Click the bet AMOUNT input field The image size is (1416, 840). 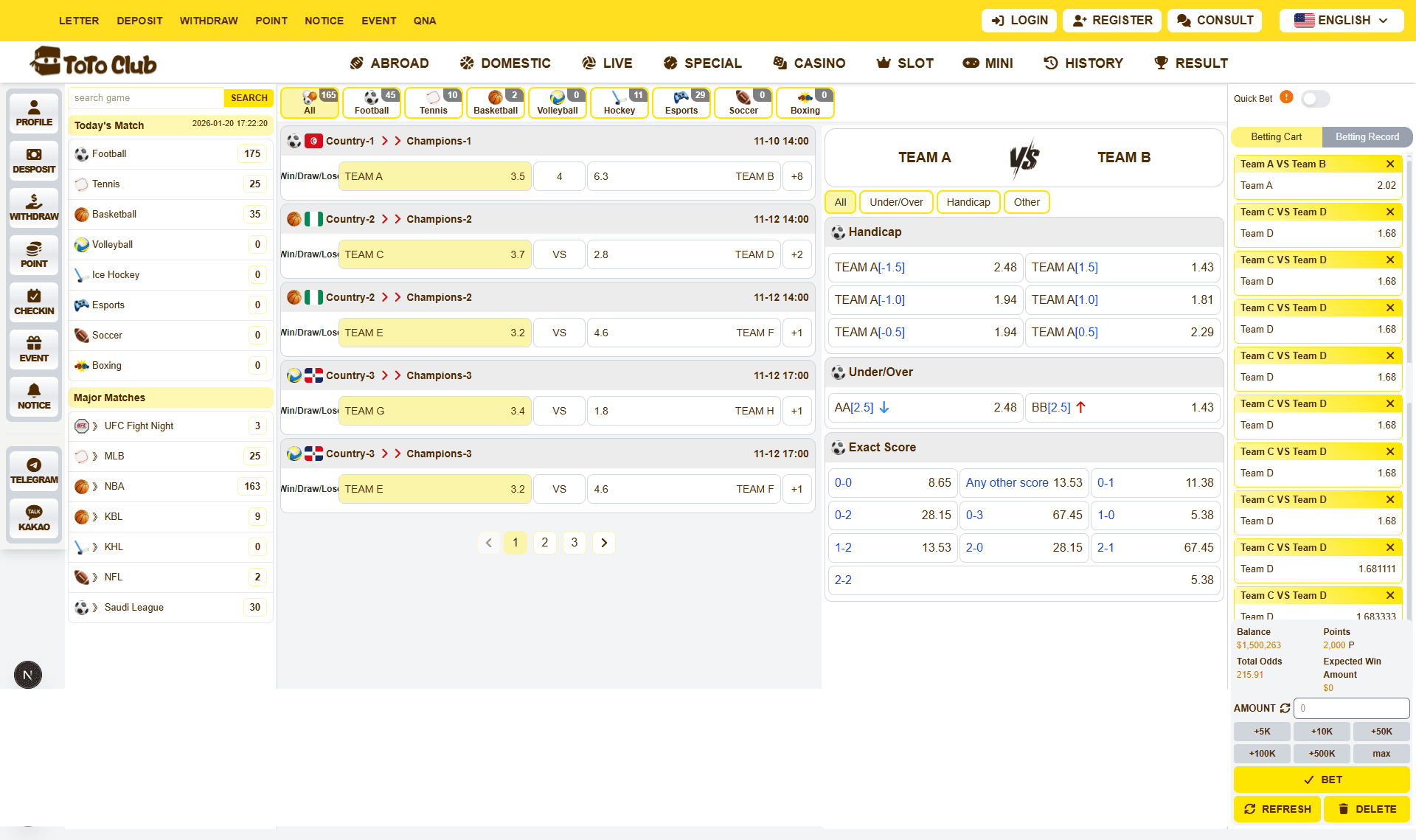tap(1351, 708)
